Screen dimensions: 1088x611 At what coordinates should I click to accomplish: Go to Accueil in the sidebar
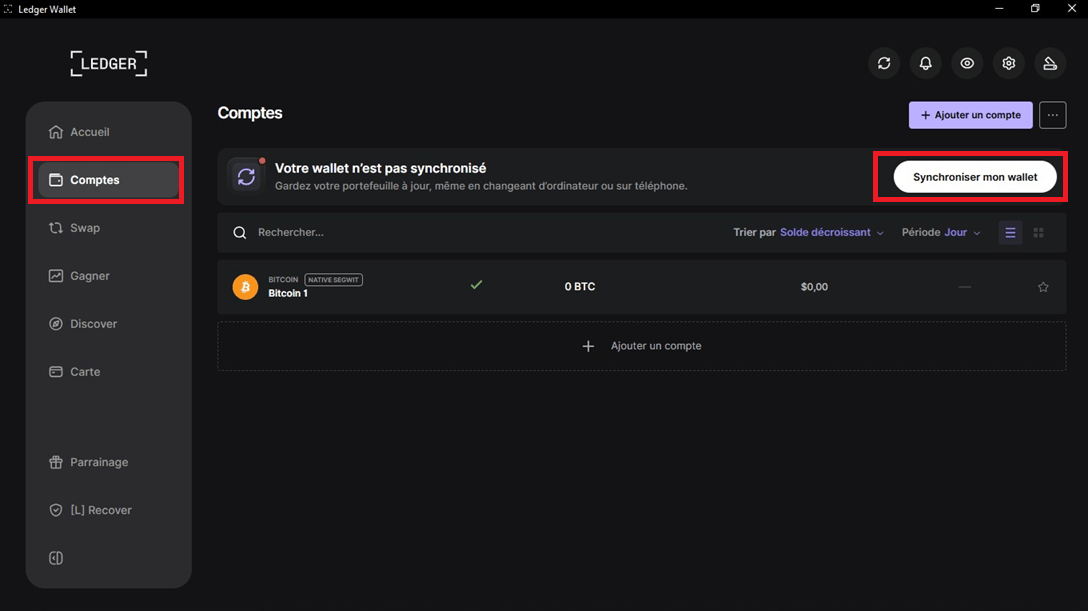coord(89,132)
